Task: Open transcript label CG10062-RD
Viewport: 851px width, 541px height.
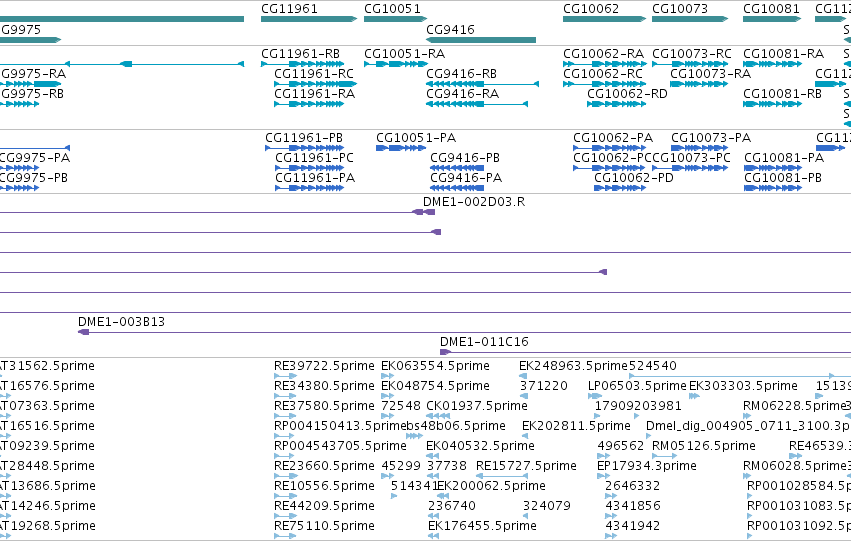Action: pyautogui.click(x=627, y=93)
